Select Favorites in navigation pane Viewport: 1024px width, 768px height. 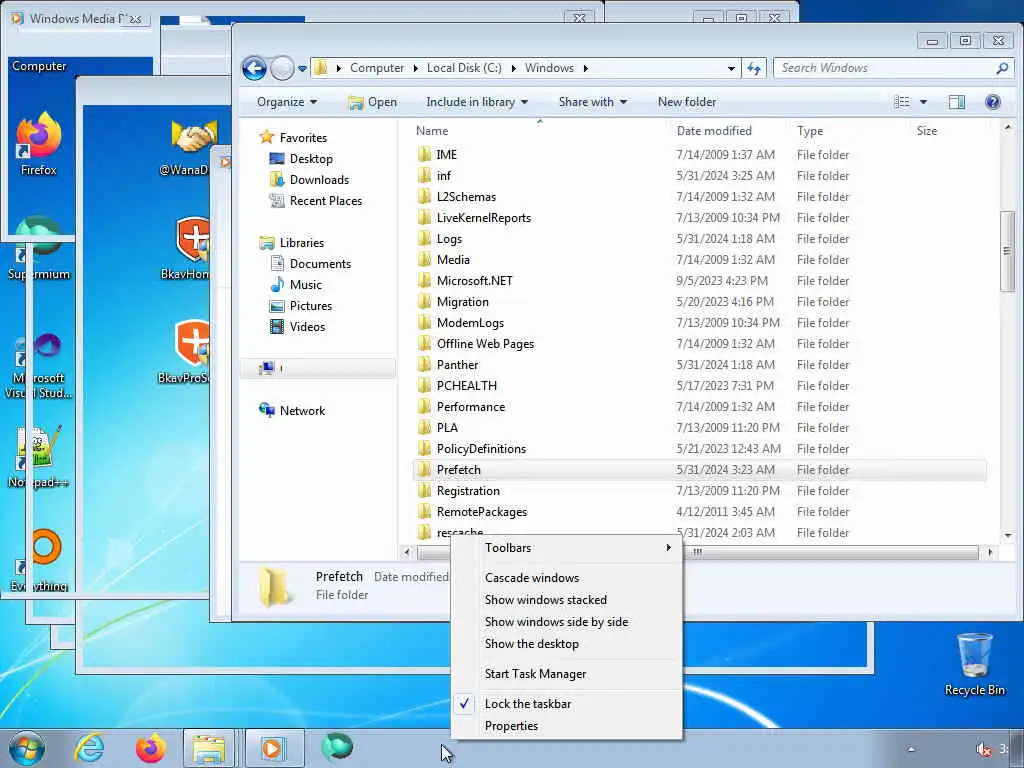pyautogui.click(x=303, y=138)
